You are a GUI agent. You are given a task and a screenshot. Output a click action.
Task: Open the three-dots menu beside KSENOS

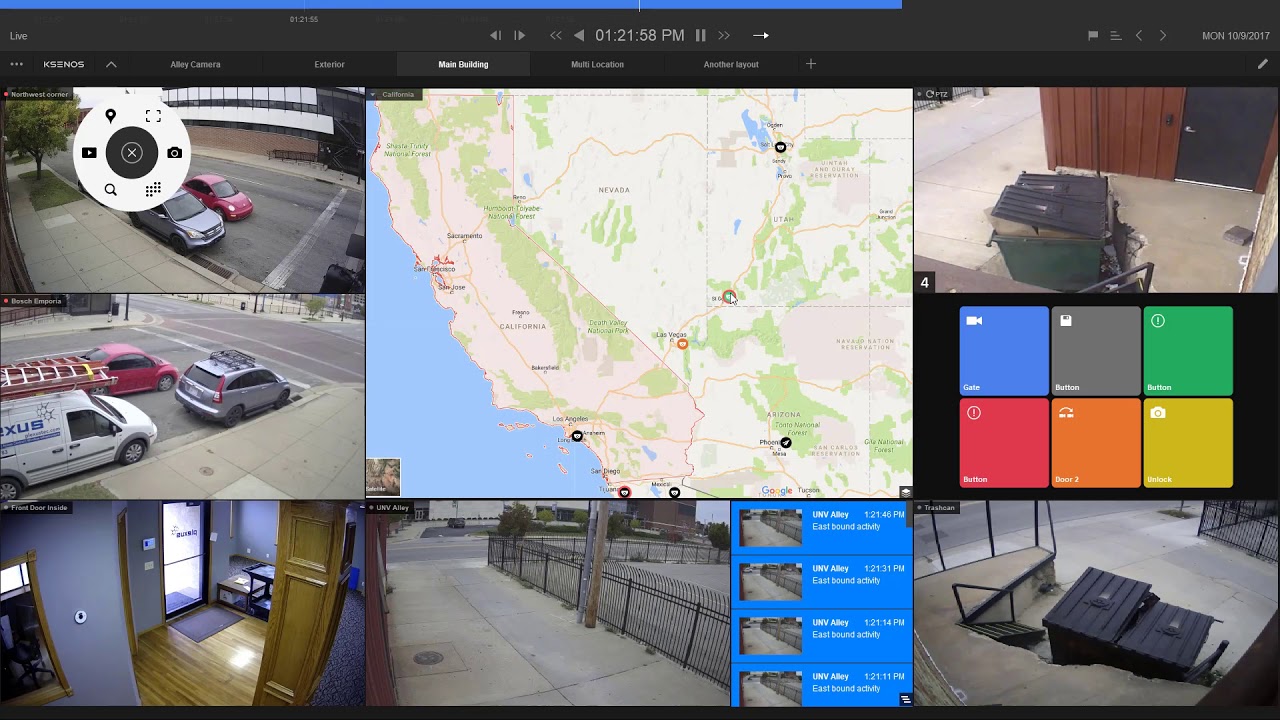pyautogui.click(x=16, y=64)
